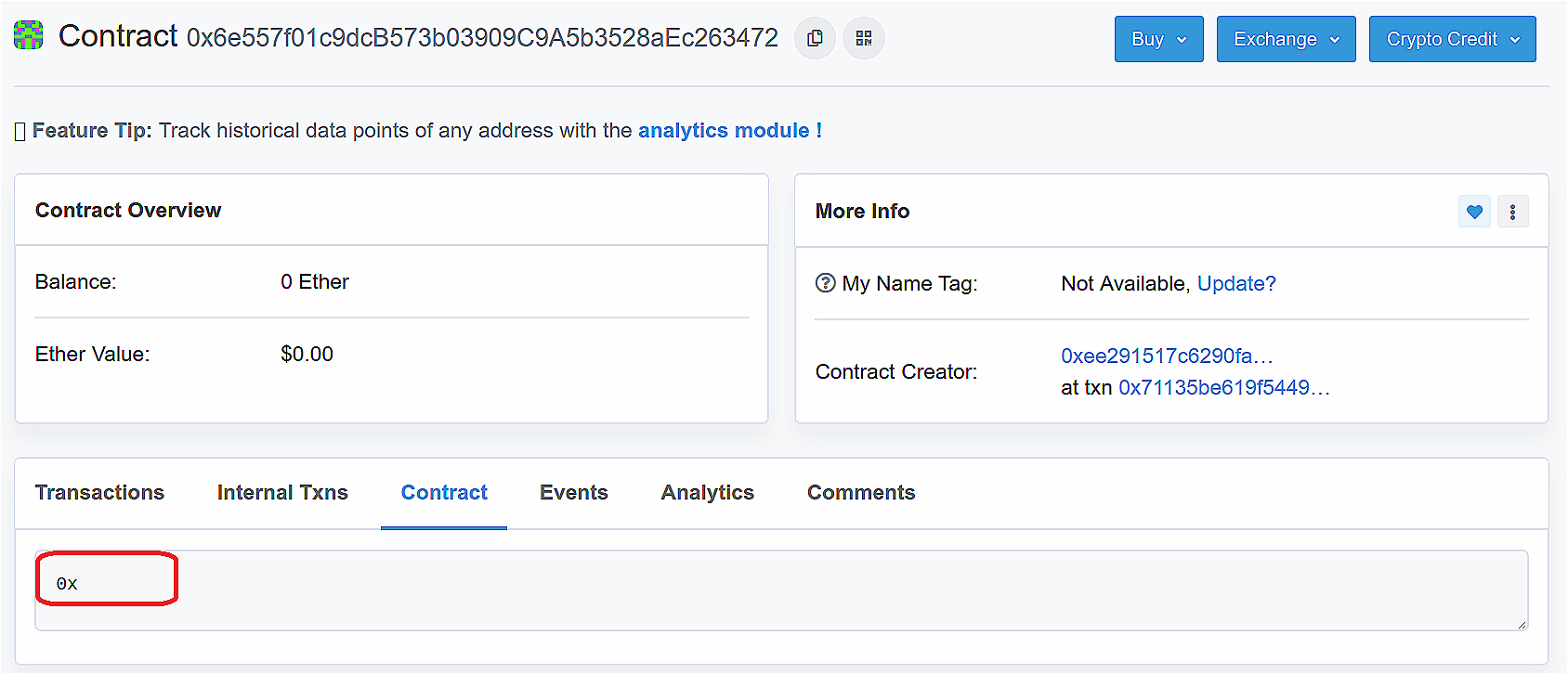Add address to favorites with heart icon

tap(1475, 212)
